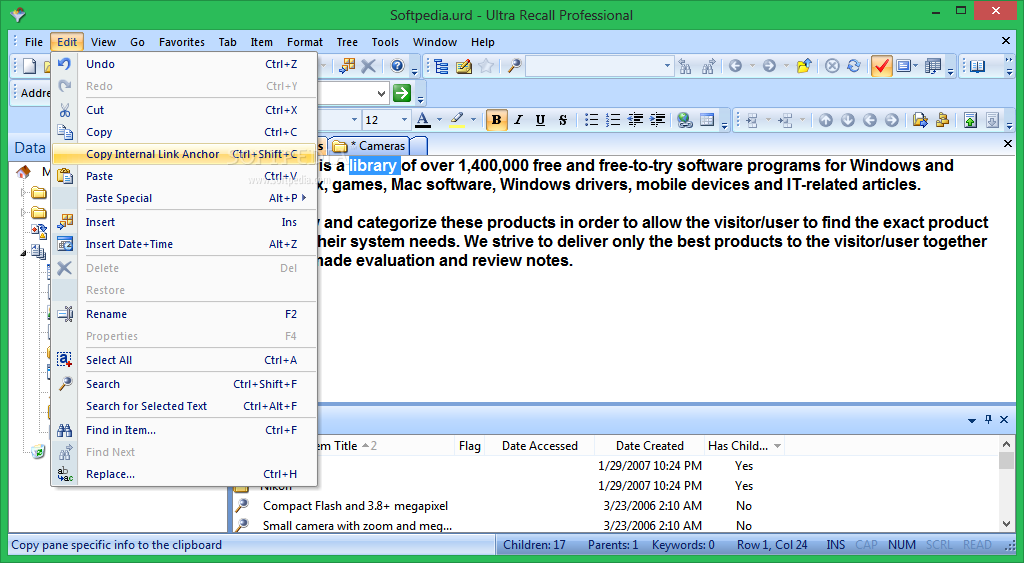The image size is (1024, 563).
Task: Click the go-up-to-parent folder icon
Action: click(x=804, y=66)
